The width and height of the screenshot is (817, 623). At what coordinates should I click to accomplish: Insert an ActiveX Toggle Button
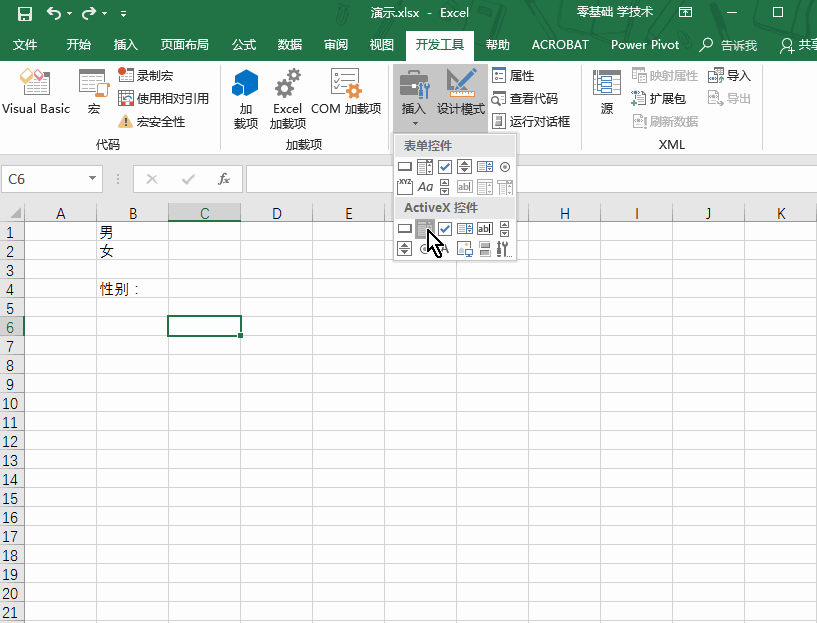[x=485, y=248]
